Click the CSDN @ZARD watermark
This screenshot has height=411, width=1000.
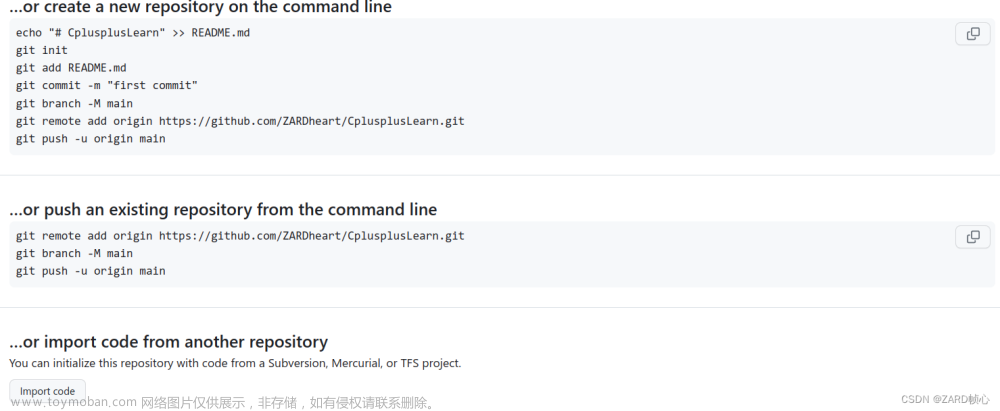(x=945, y=400)
